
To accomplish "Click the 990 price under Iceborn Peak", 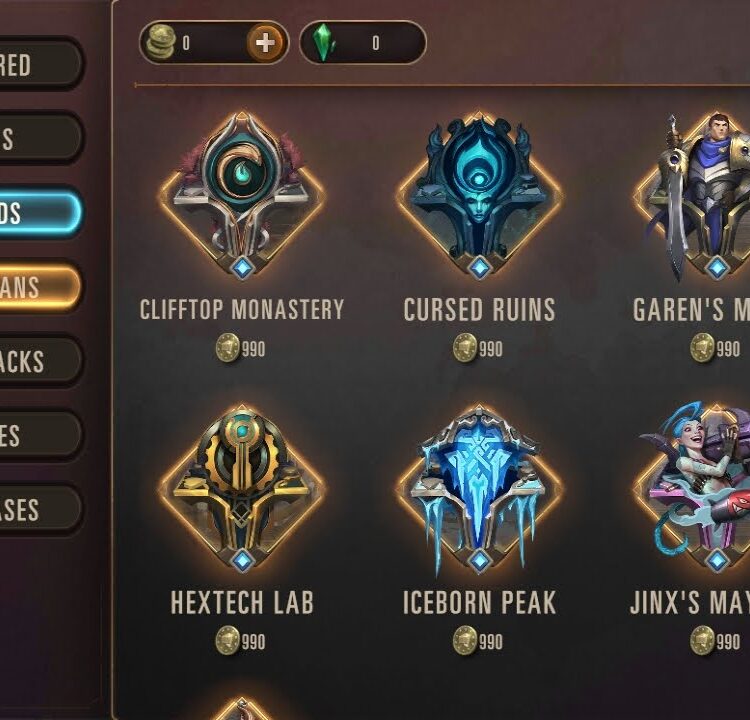I will click(x=491, y=642).
